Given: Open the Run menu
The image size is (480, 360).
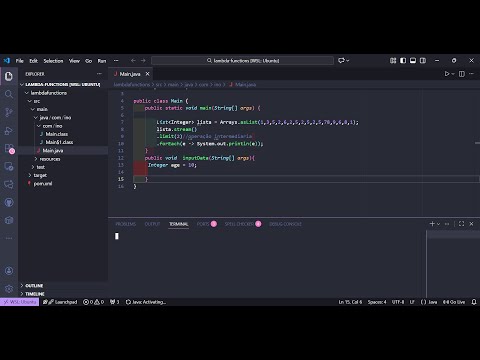Looking at the screenshot, I should coord(102,61).
